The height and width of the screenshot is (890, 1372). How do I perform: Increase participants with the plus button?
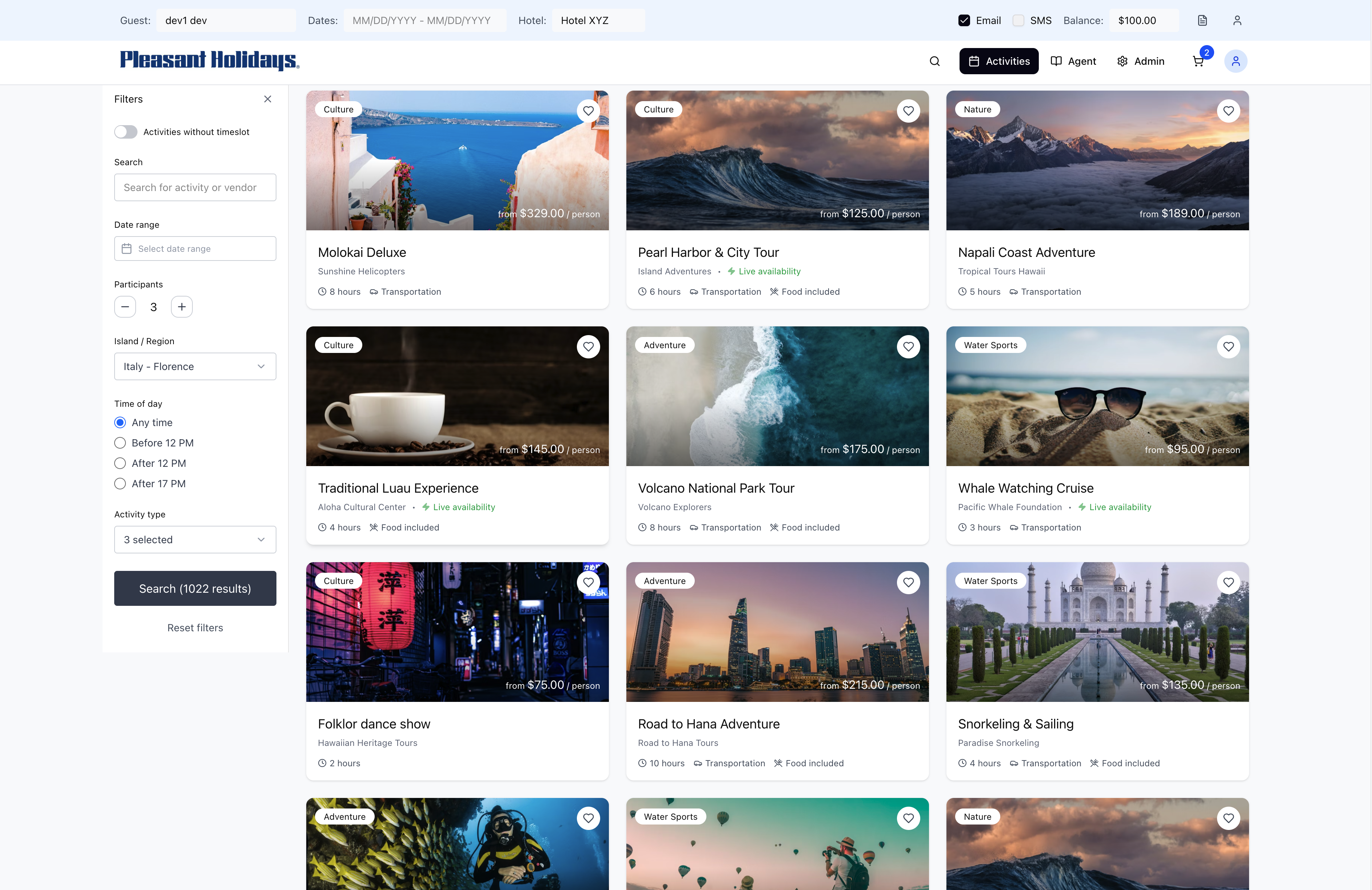182,307
